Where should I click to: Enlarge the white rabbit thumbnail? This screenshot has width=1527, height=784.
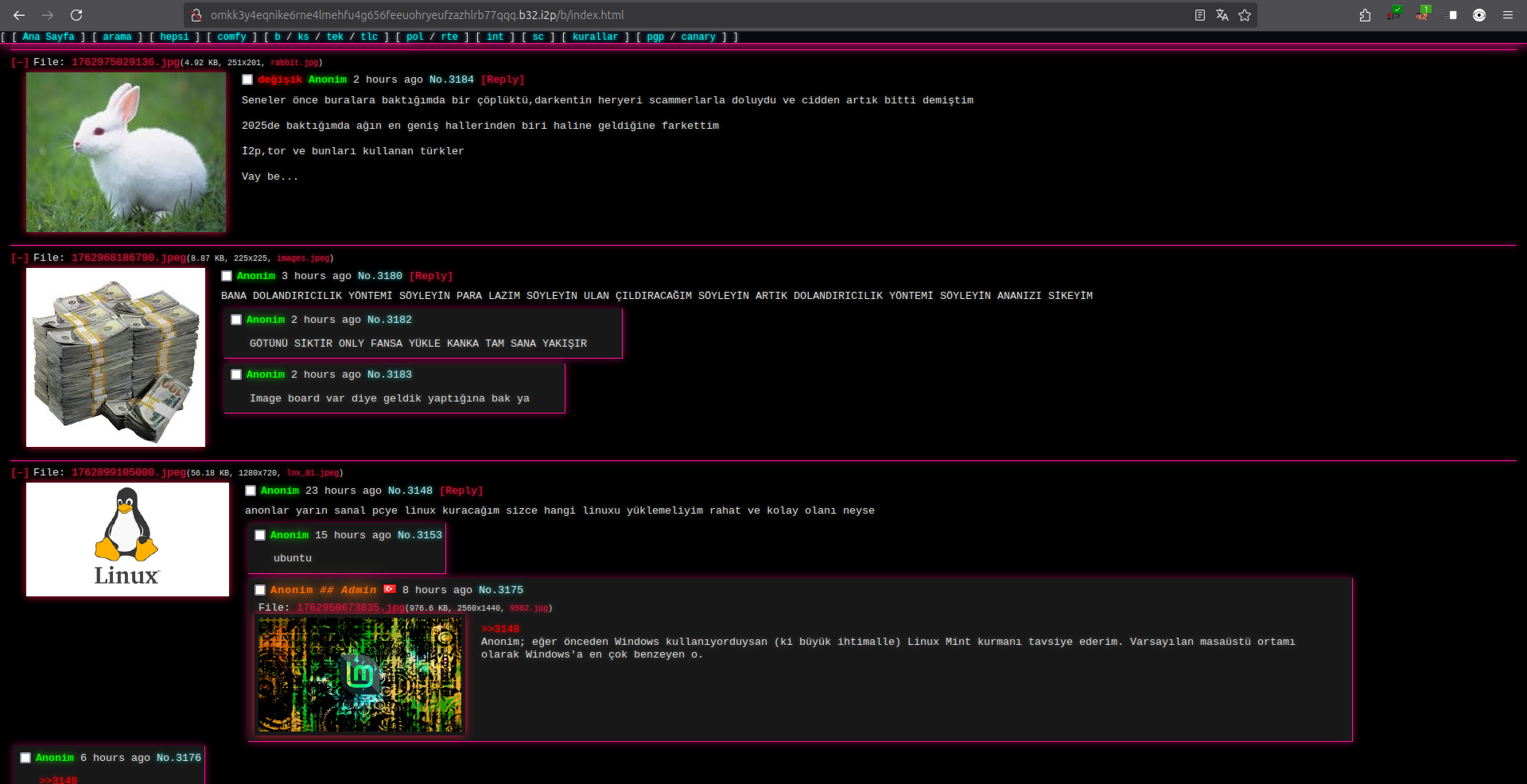[126, 152]
